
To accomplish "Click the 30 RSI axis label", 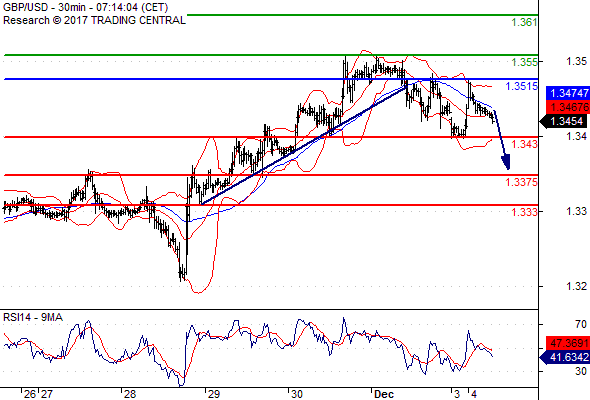I will [581, 371].
